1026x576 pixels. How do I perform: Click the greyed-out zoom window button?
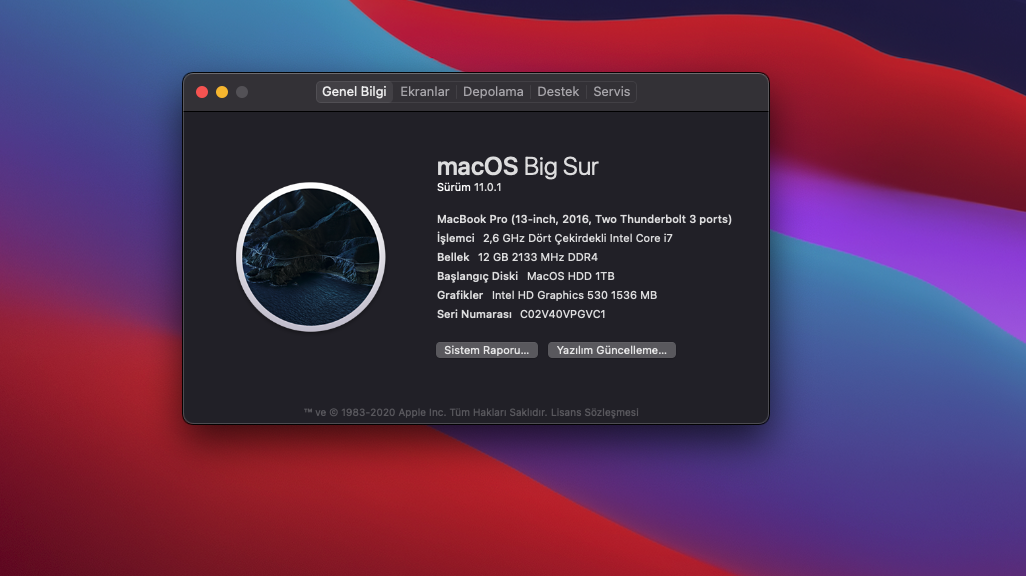[242, 92]
